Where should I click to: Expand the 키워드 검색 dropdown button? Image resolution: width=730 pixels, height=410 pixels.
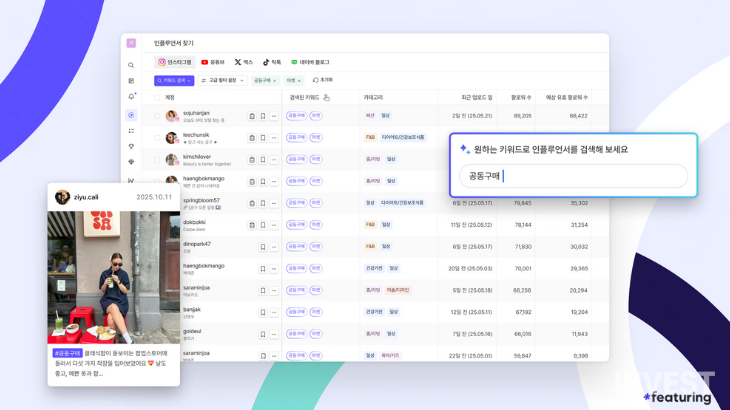click(x=174, y=80)
